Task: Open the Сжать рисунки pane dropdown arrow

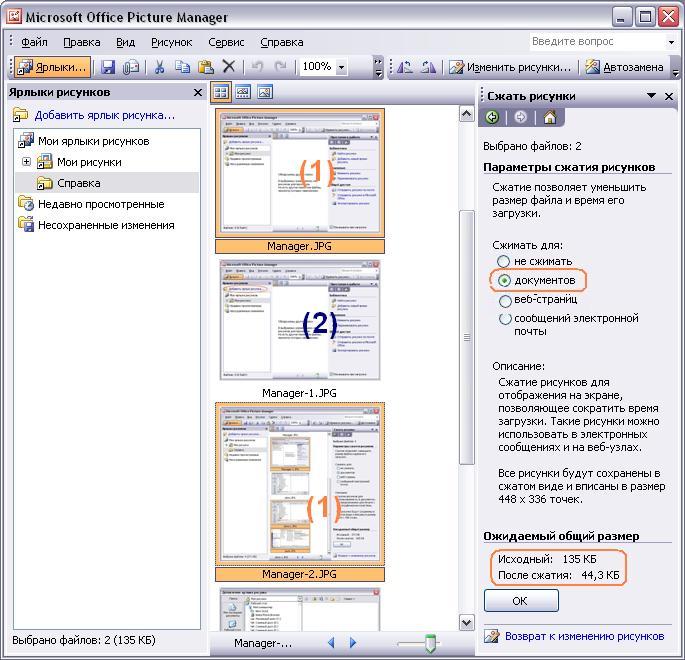Action: pos(651,96)
